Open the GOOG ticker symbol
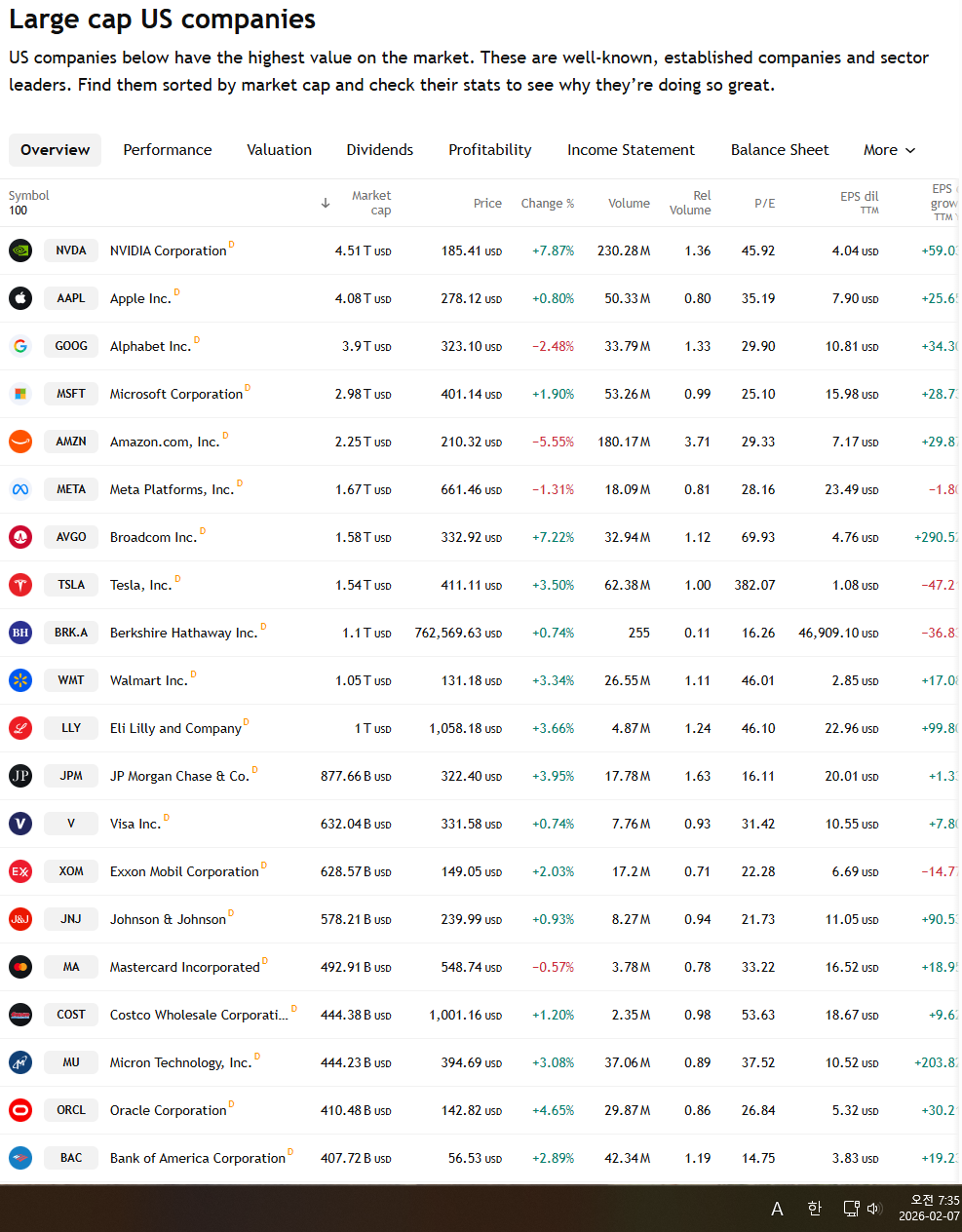 71,346
